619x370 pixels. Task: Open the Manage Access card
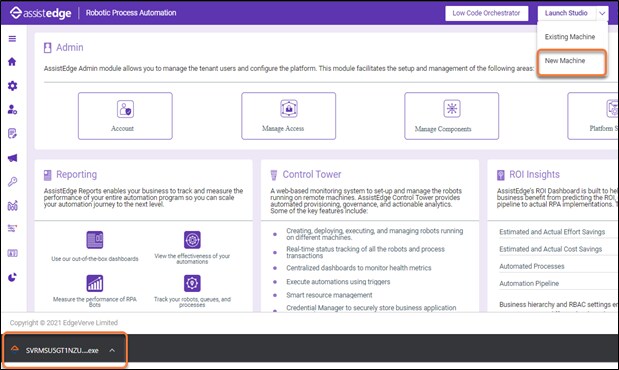[x=289, y=116]
